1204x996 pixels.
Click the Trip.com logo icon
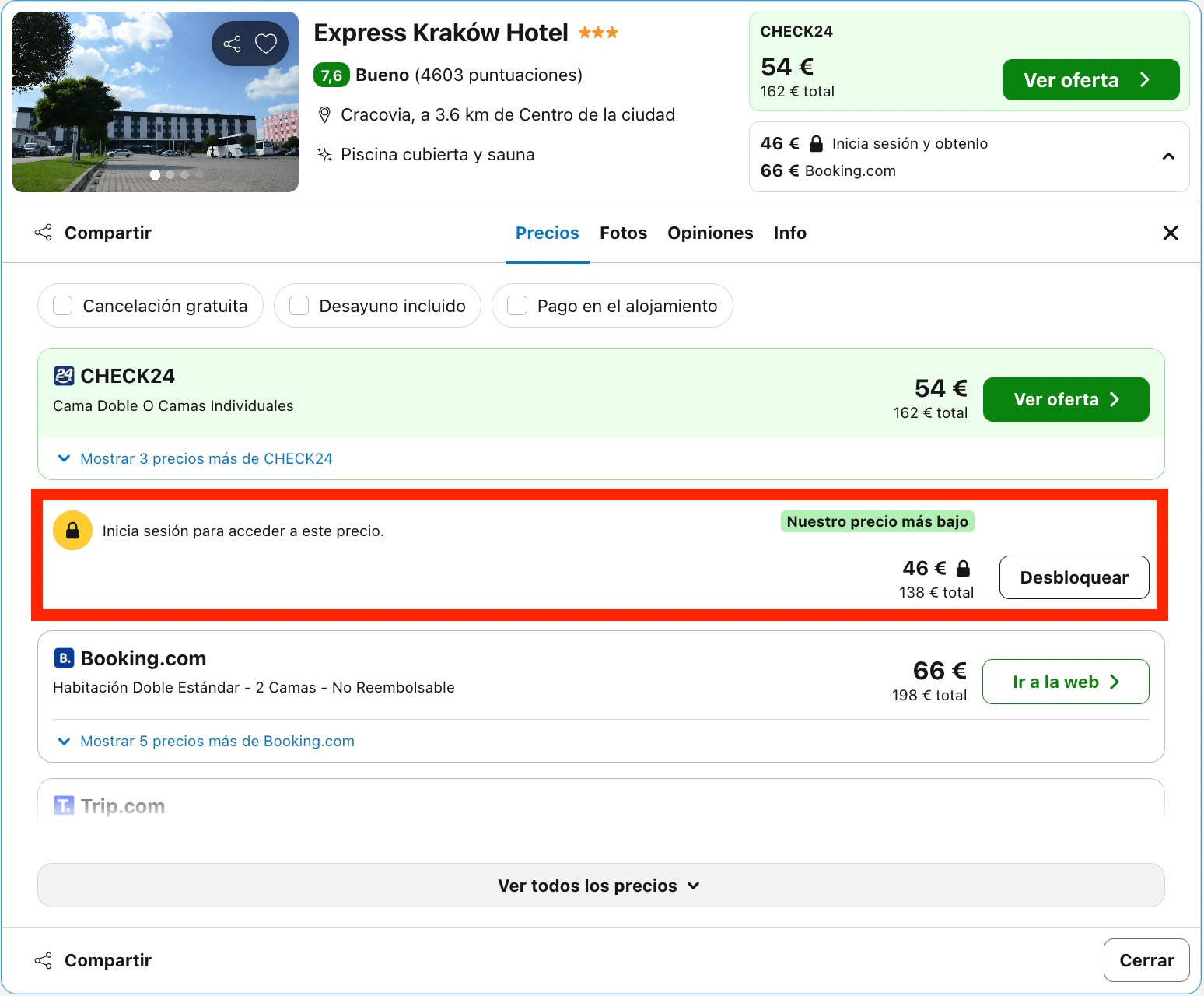click(x=64, y=806)
